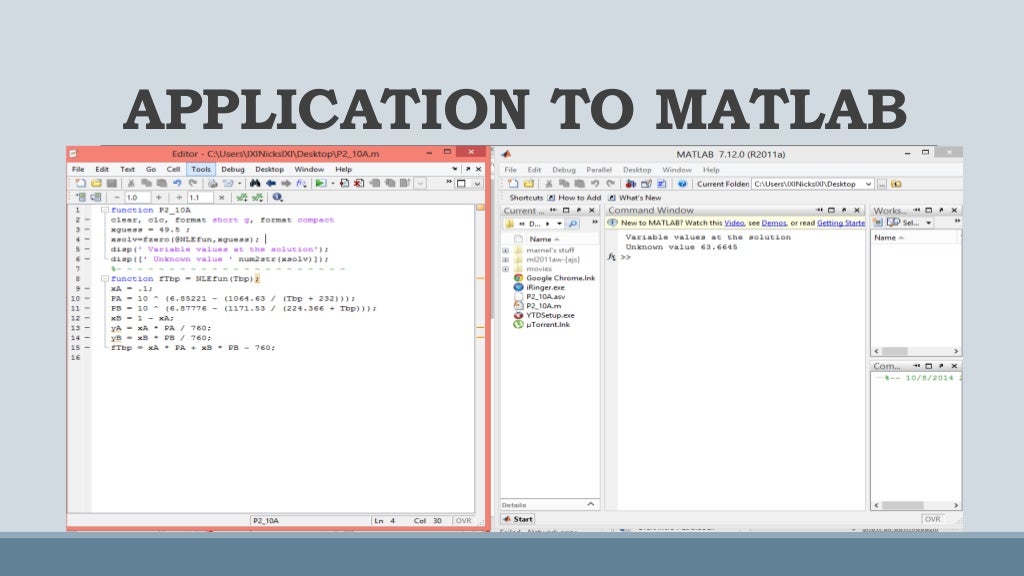Image resolution: width=1024 pixels, height=576 pixels.
Task: Click the fx show functions icon in Editor
Action: pyautogui.click(x=301, y=184)
